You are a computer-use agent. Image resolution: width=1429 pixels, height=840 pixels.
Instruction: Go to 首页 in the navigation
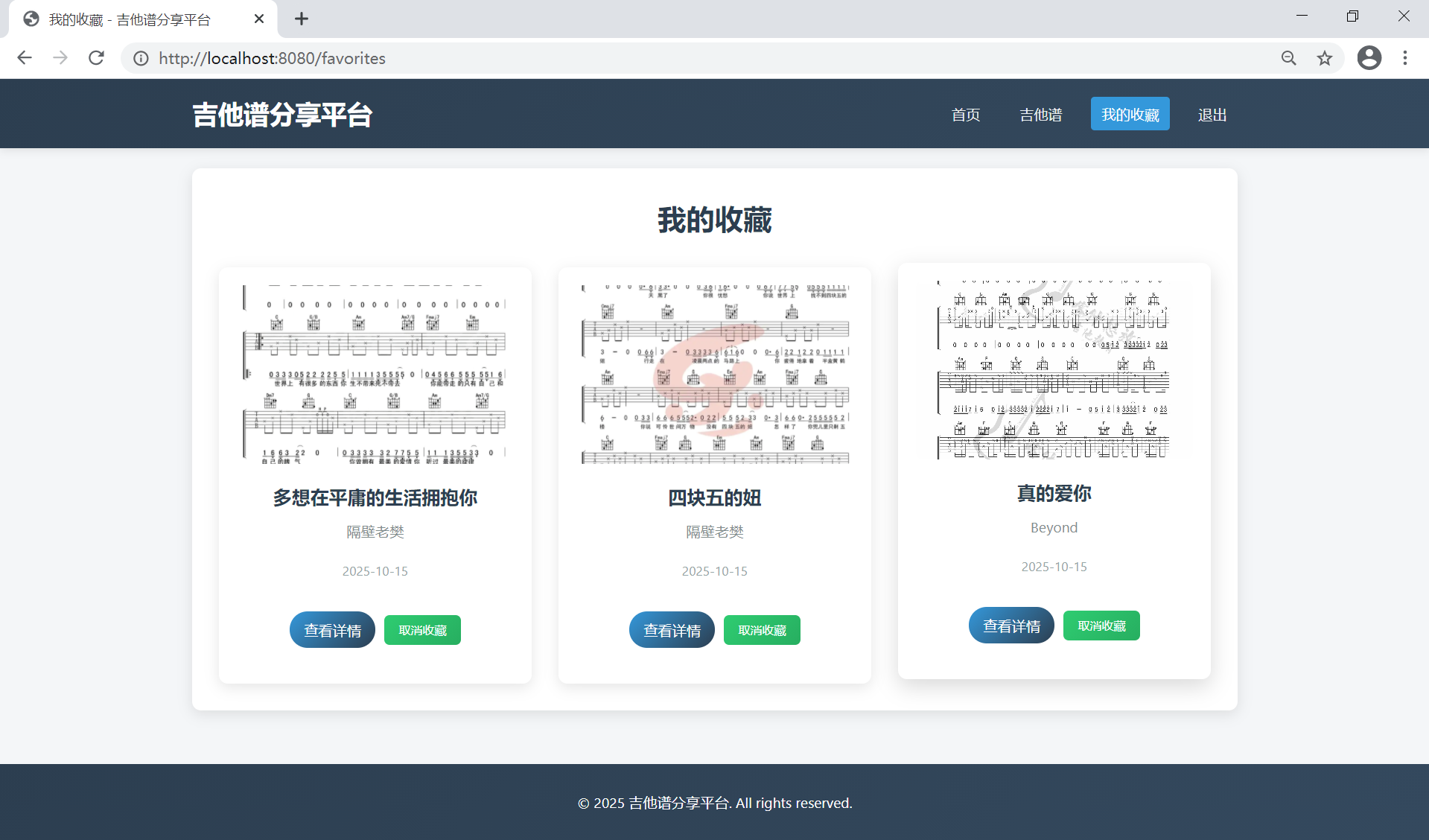point(965,115)
